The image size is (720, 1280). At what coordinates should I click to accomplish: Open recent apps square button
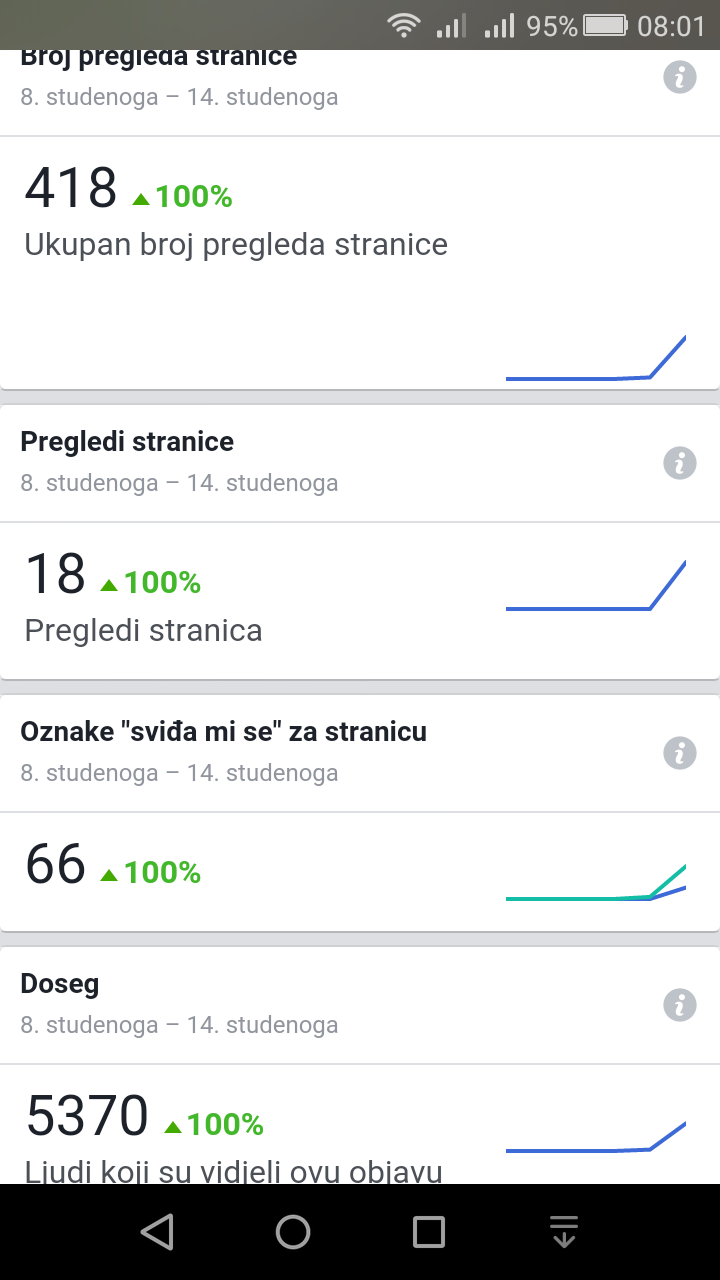(429, 1232)
